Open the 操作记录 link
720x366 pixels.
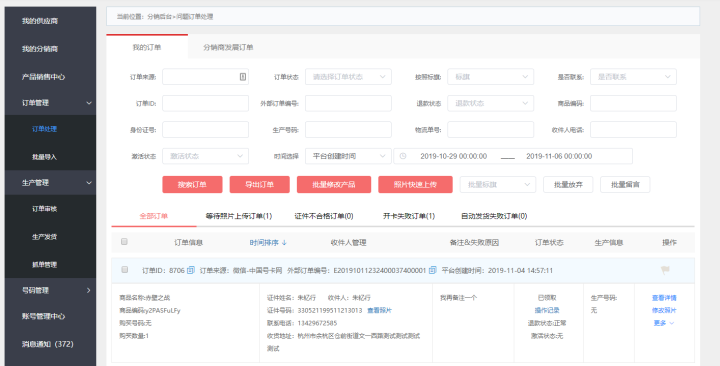(x=547, y=310)
